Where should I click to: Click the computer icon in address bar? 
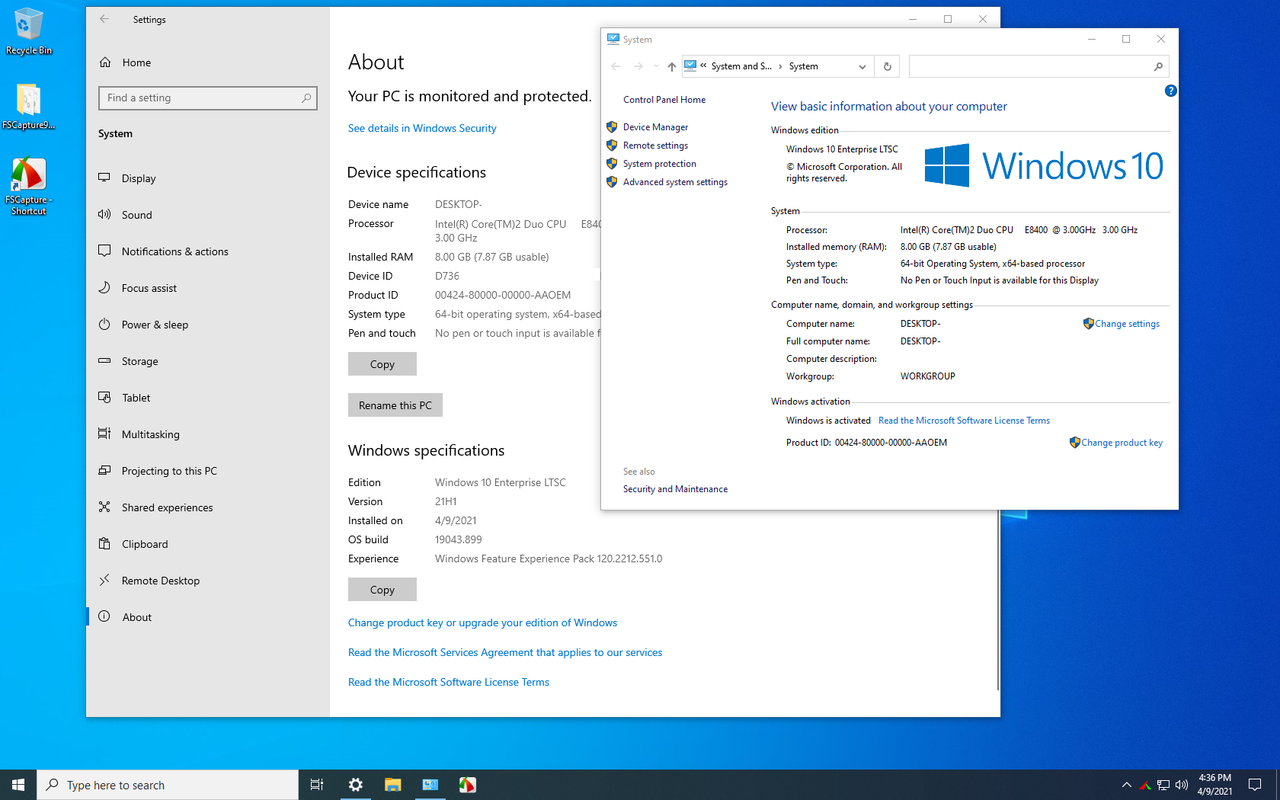pos(691,66)
